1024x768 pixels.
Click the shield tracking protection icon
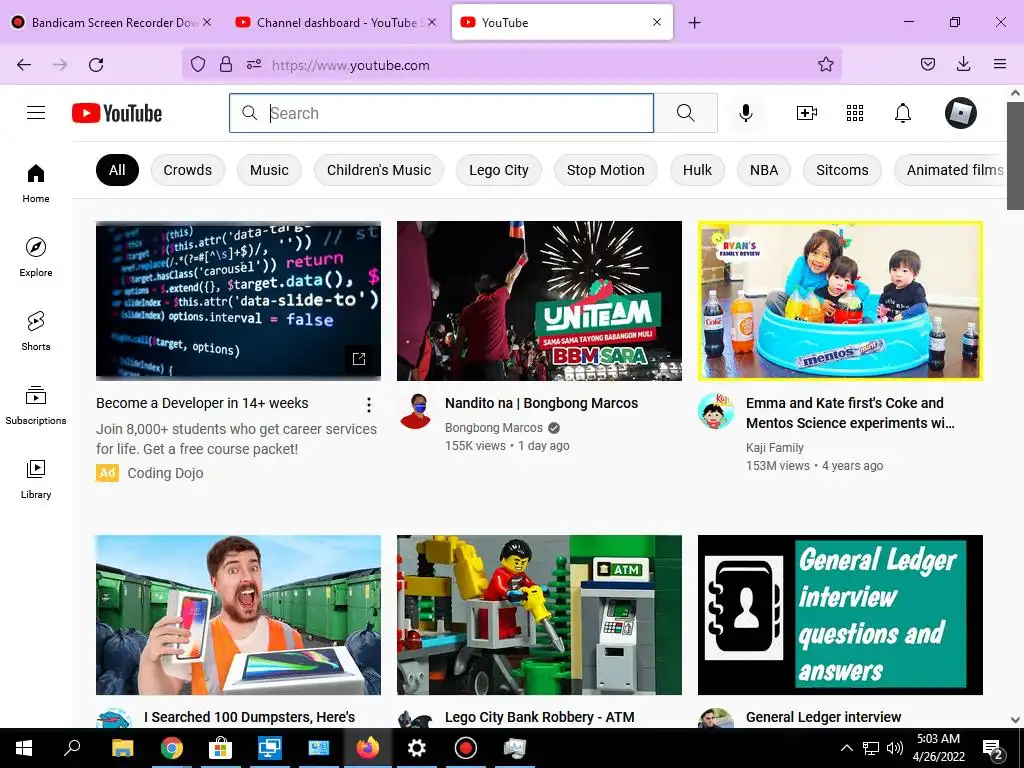click(x=198, y=64)
